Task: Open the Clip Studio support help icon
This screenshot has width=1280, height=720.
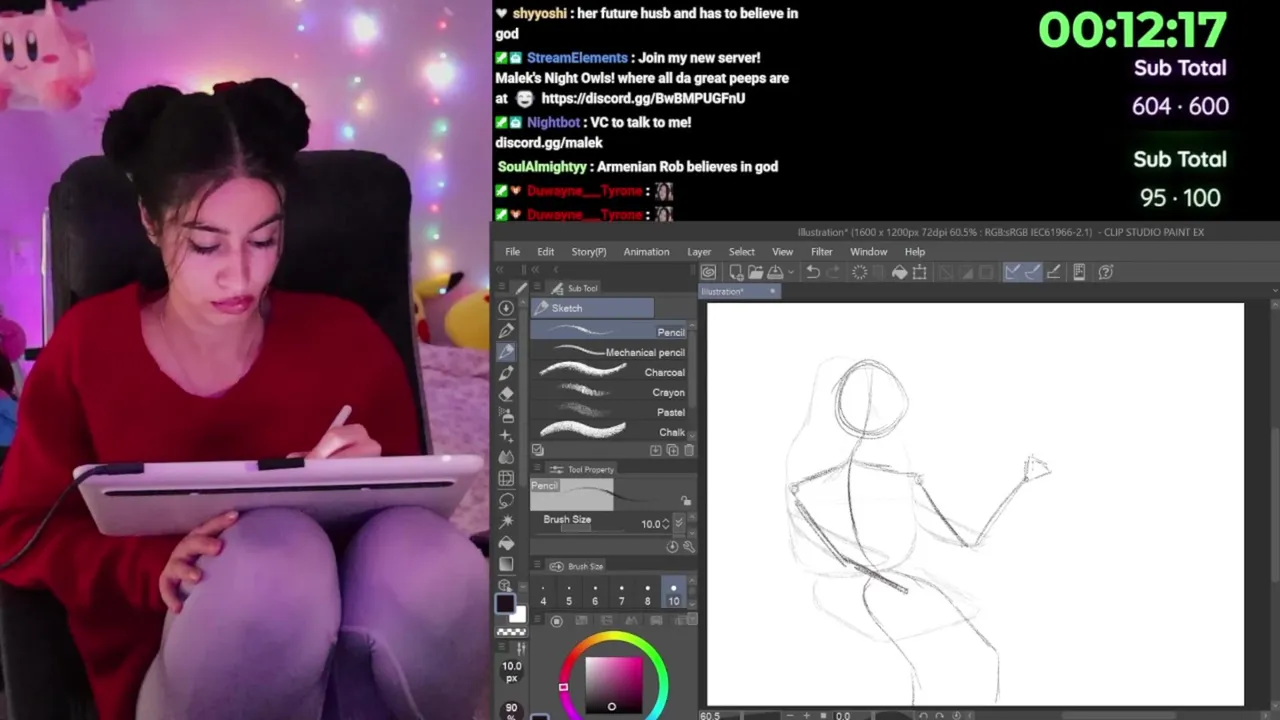Action: tap(1106, 272)
